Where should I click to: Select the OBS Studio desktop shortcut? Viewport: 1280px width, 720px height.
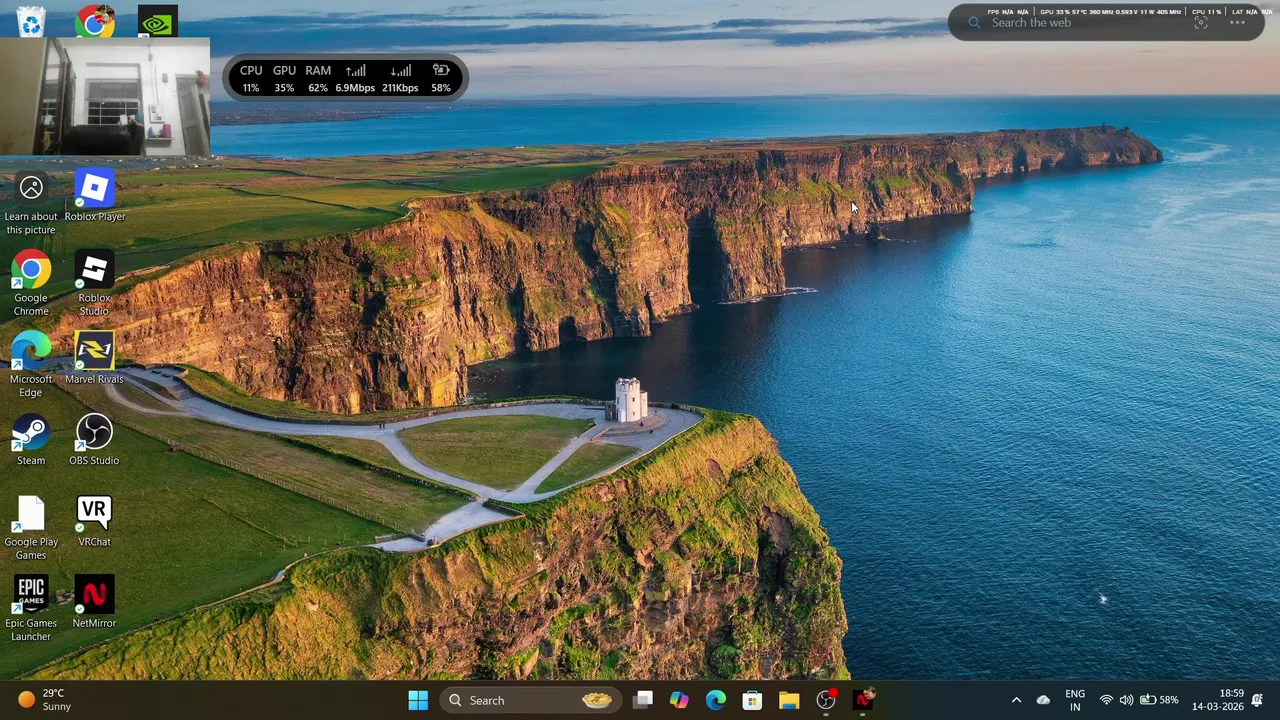tap(94, 441)
